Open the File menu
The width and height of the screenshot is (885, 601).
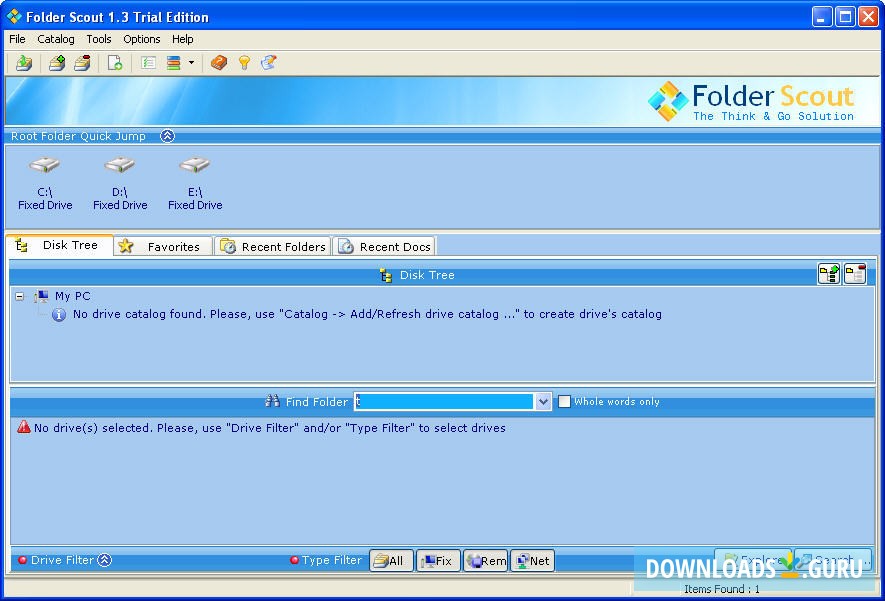(17, 39)
